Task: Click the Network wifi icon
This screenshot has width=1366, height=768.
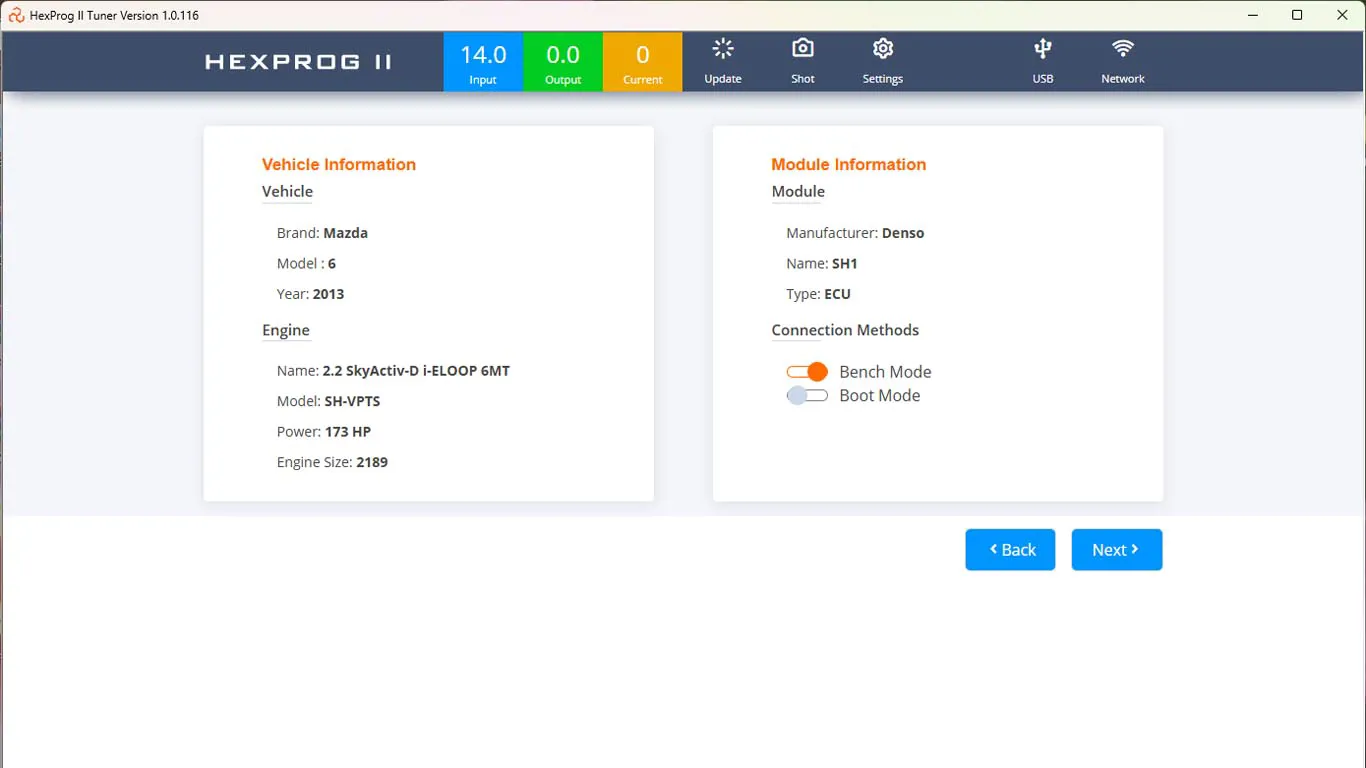Action: pos(1123,48)
